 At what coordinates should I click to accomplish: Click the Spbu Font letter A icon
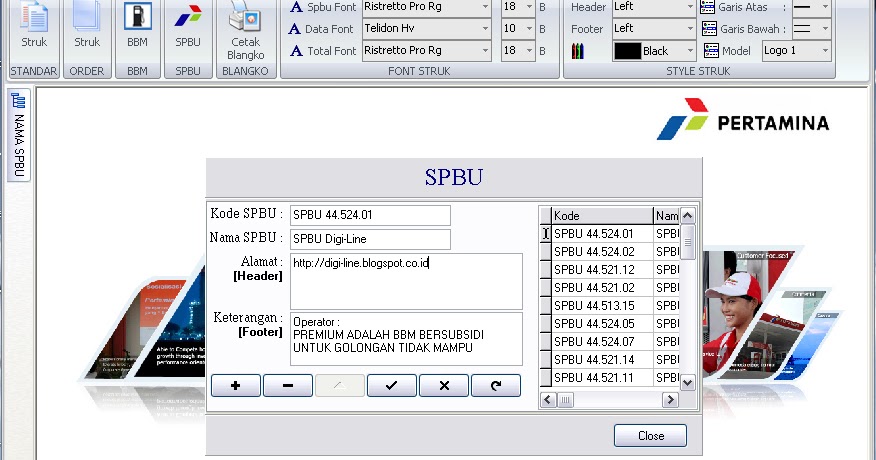pyautogui.click(x=296, y=7)
